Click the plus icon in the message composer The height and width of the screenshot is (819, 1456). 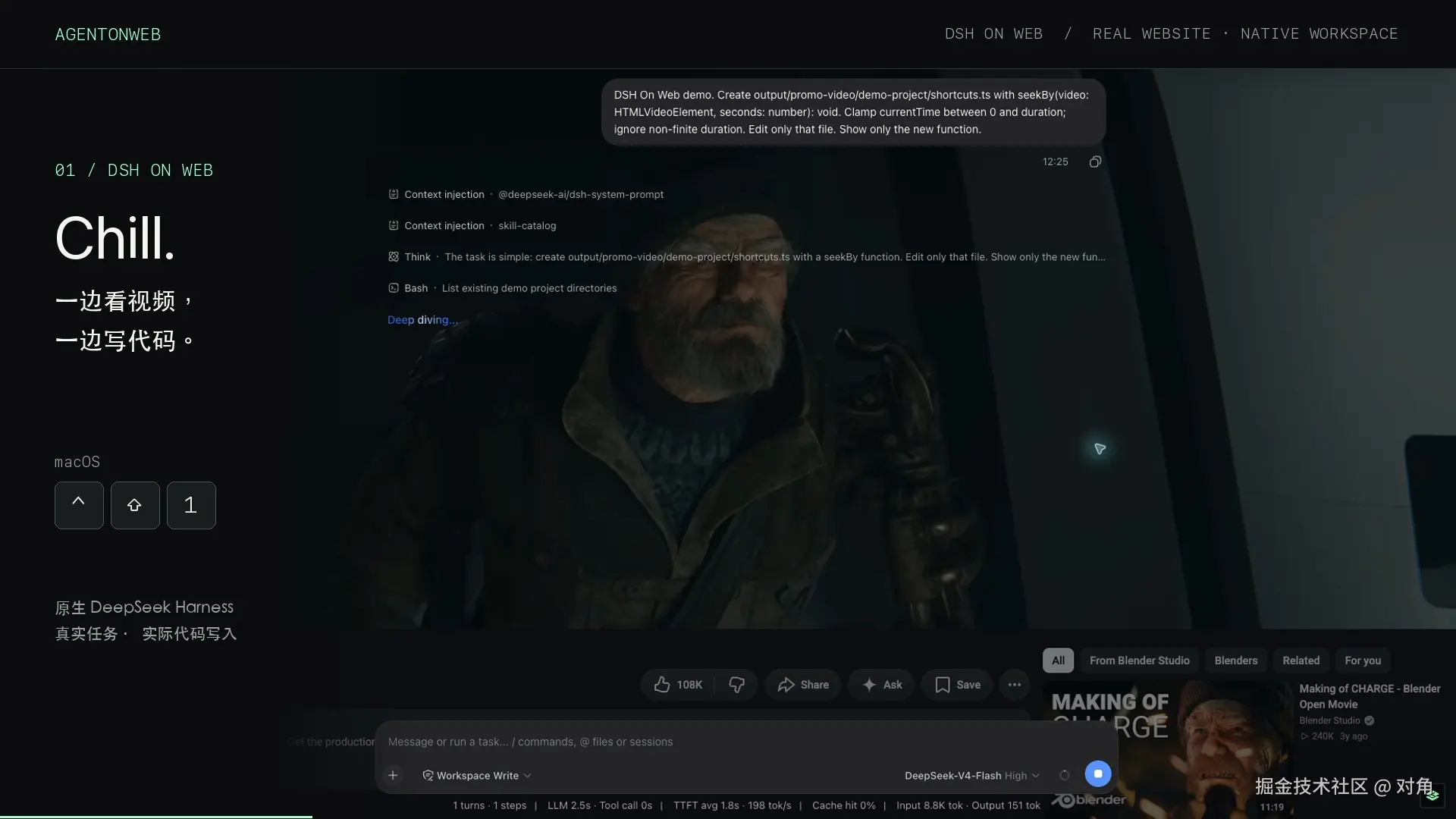[x=393, y=775]
